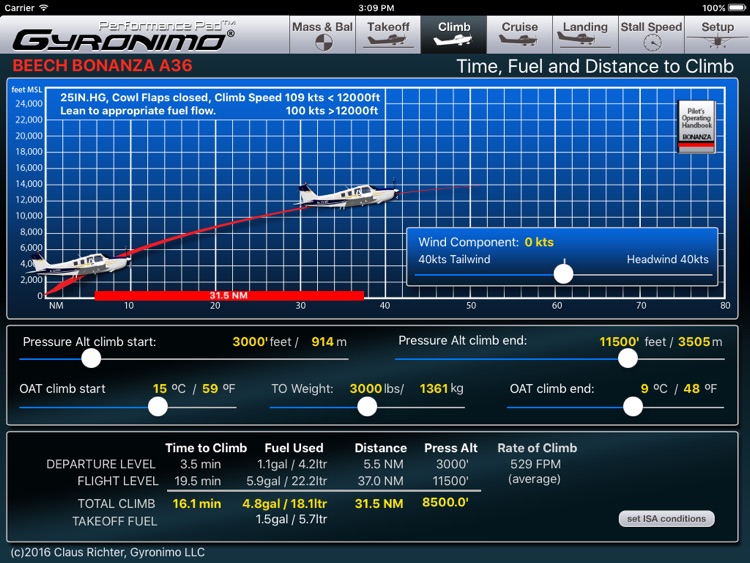Click the Headwind 40kts label

click(667, 259)
